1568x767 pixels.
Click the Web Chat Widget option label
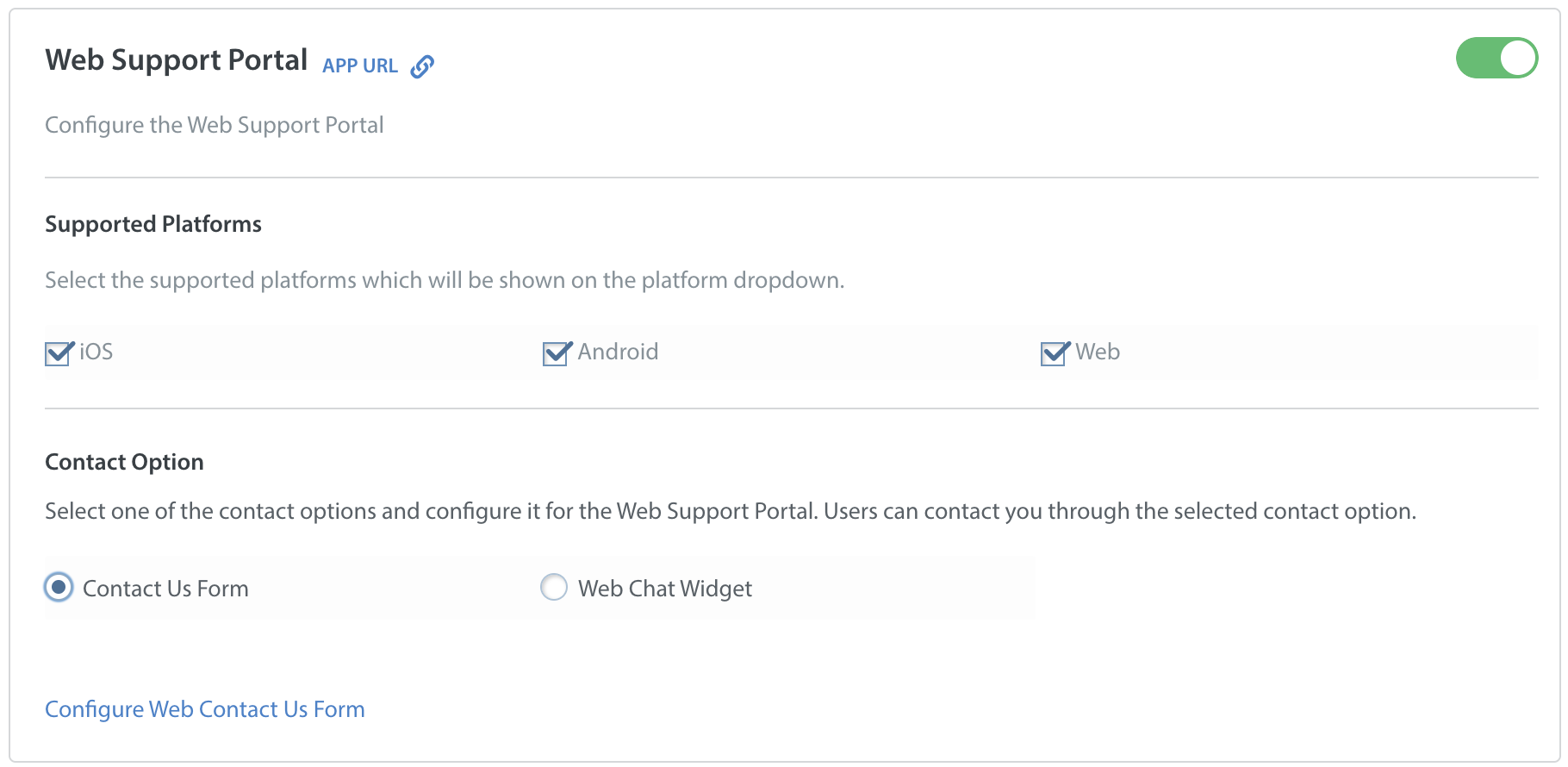coord(665,589)
